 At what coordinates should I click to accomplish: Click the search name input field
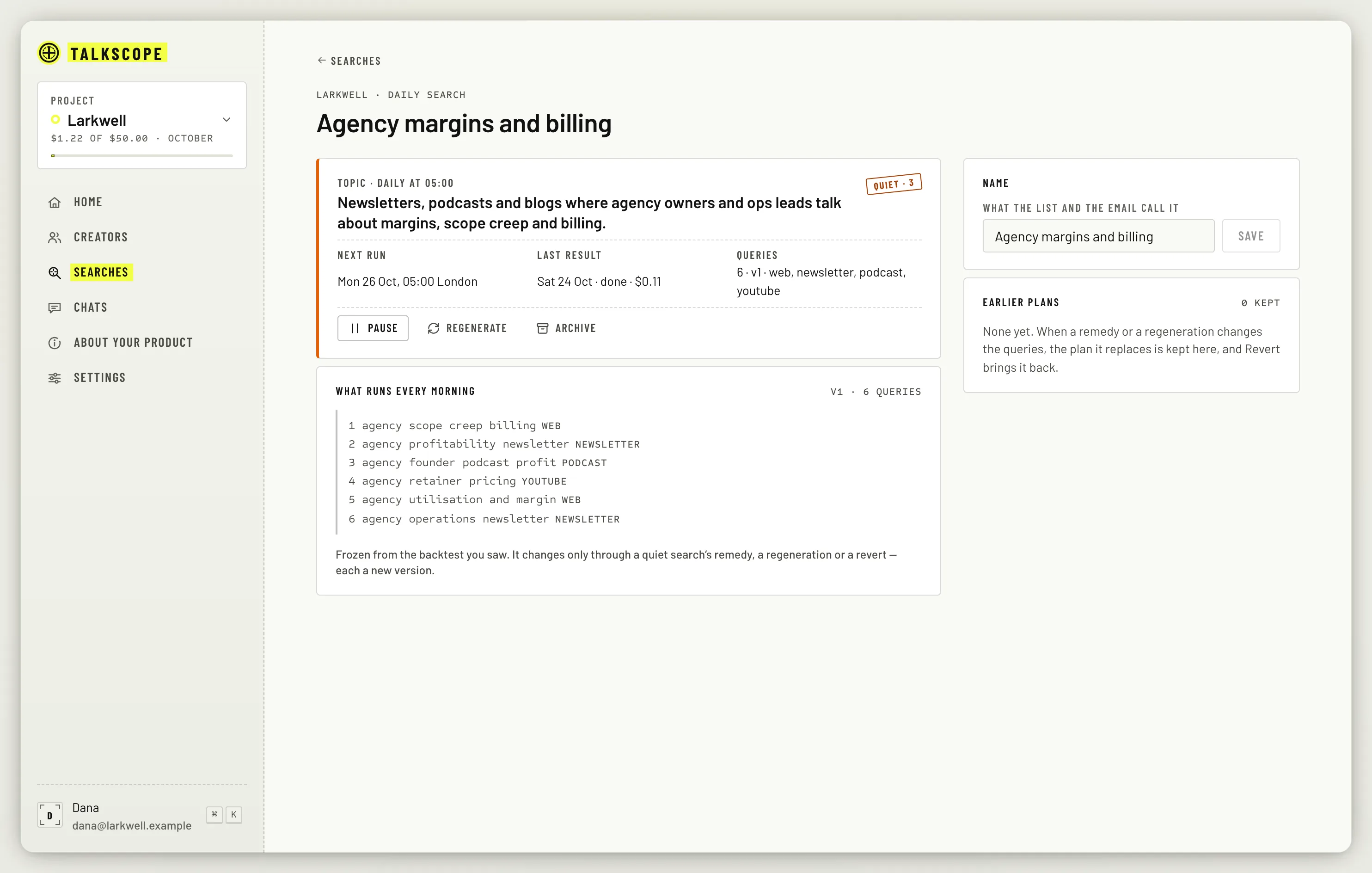pyautogui.click(x=1098, y=236)
